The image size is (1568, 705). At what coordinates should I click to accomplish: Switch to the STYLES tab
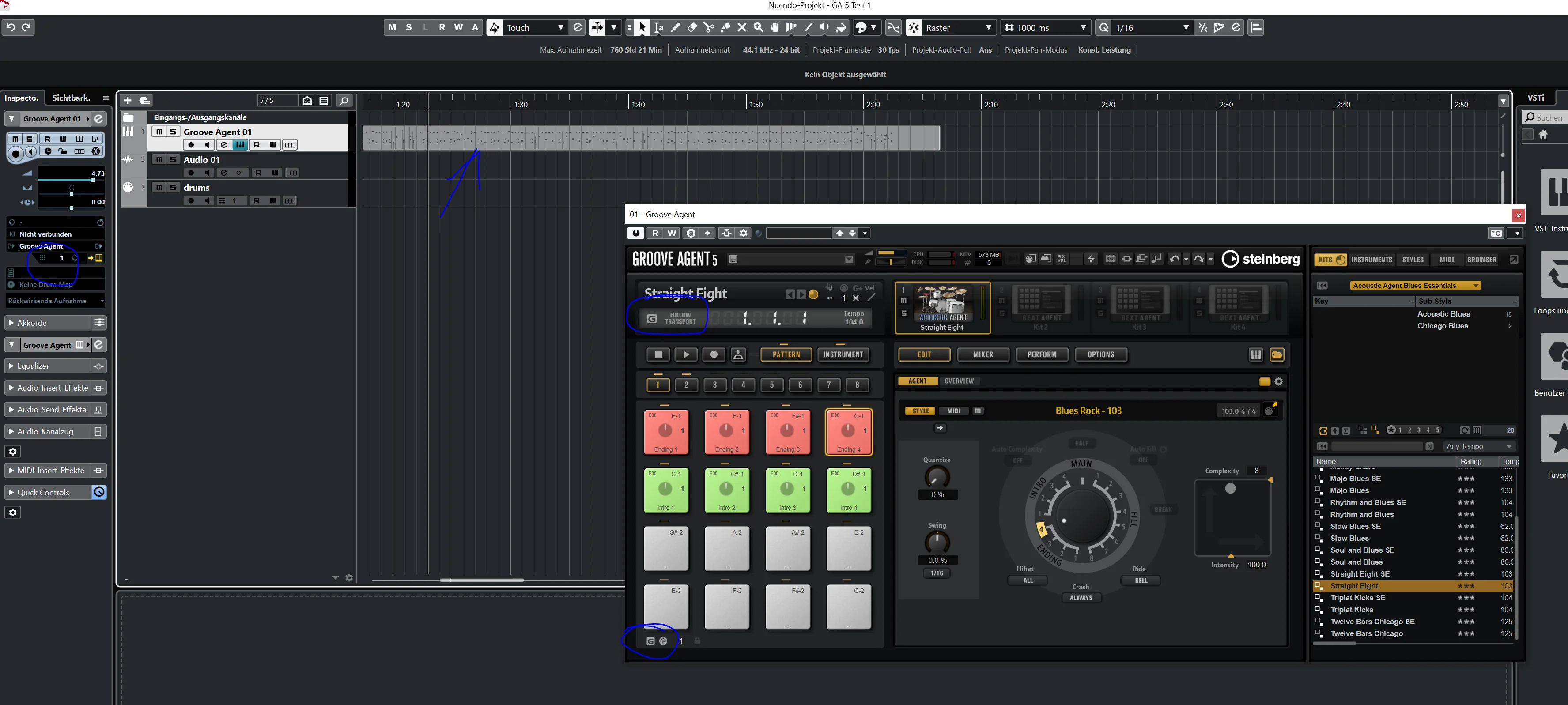(1413, 260)
